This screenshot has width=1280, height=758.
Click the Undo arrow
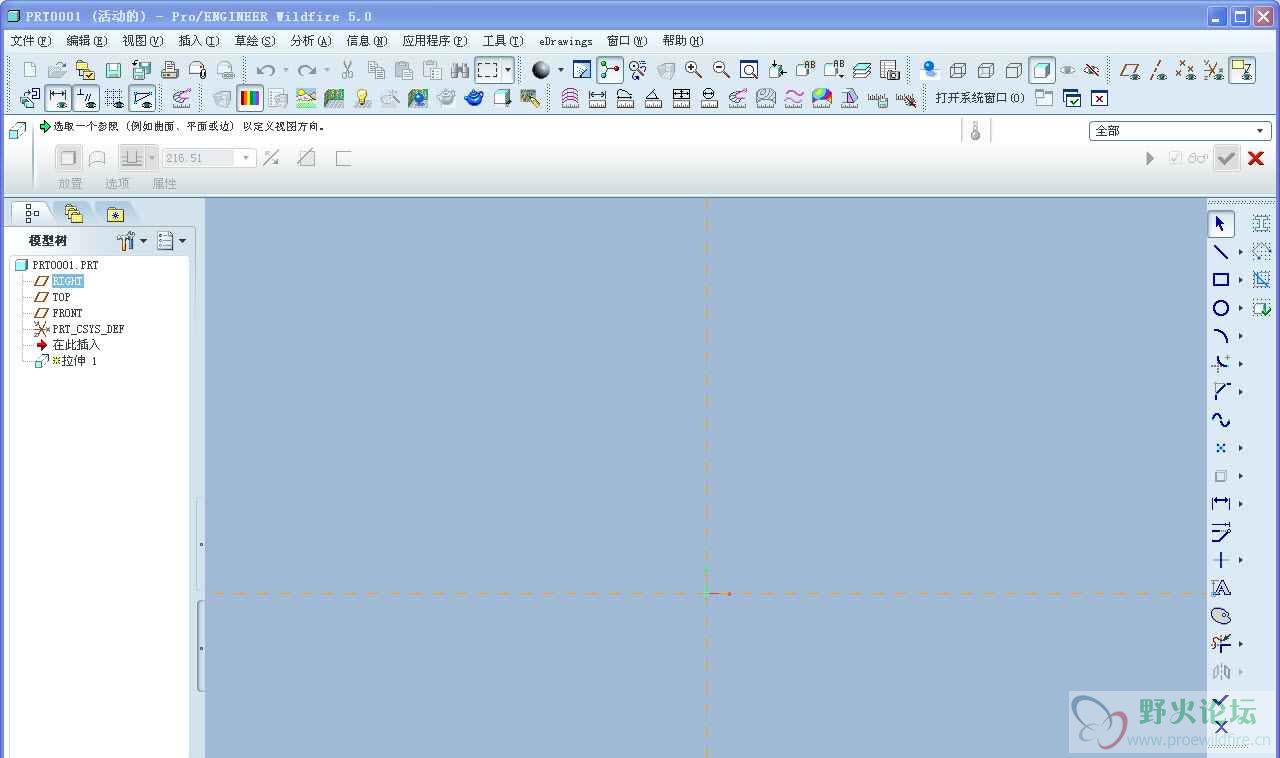(265, 70)
